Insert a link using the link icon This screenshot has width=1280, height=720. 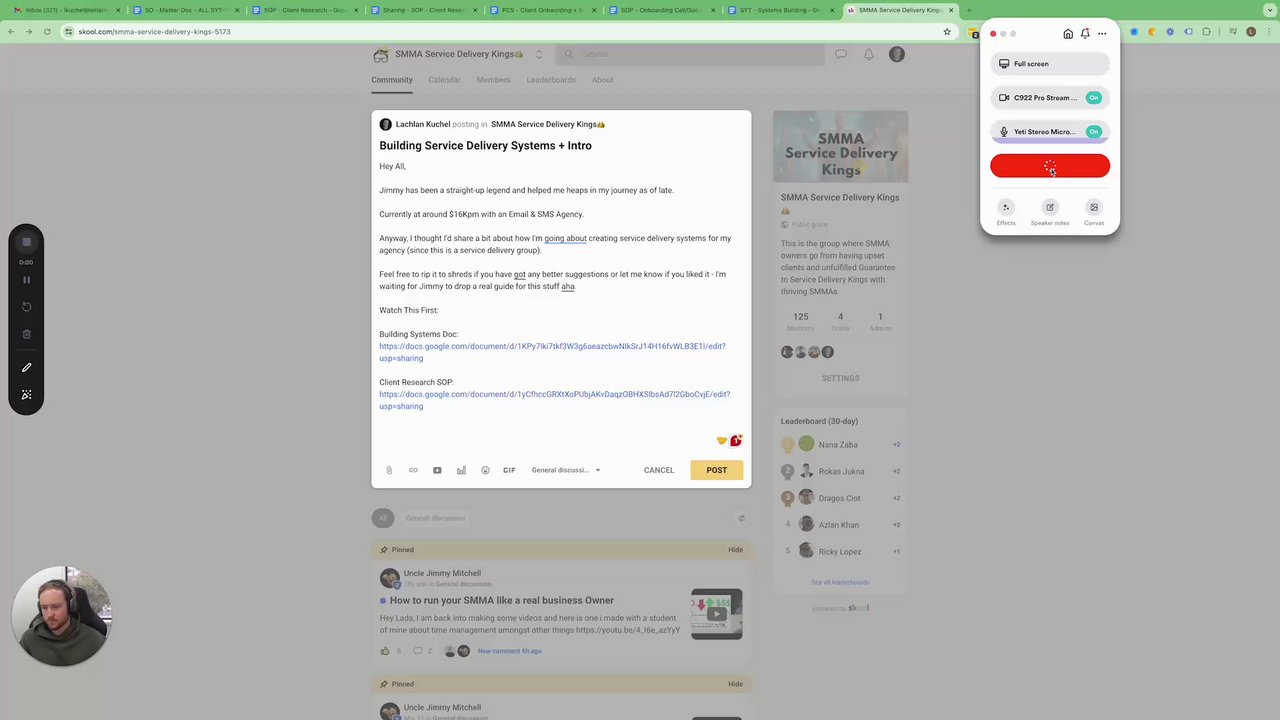tap(413, 470)
